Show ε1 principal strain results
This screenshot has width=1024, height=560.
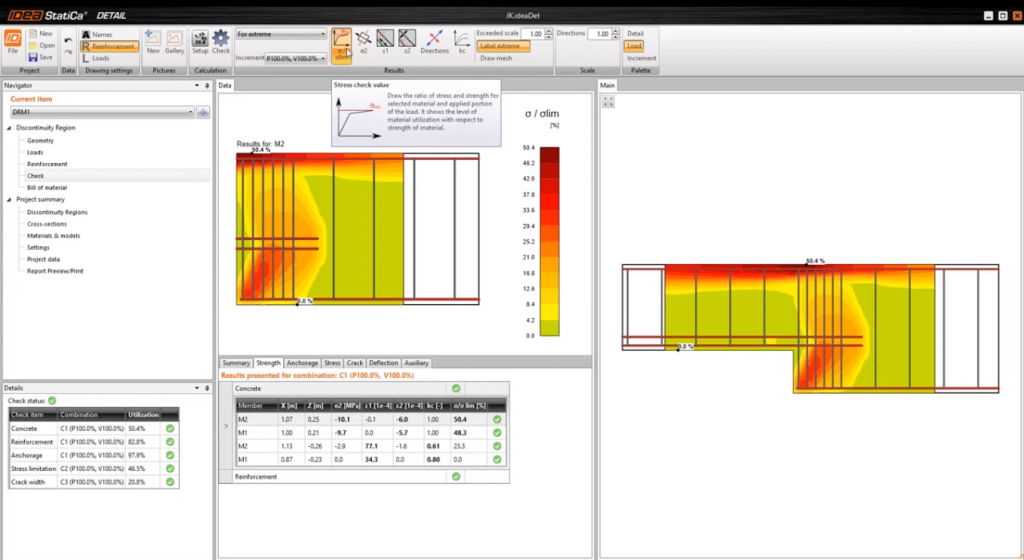(x=385, y=42)
